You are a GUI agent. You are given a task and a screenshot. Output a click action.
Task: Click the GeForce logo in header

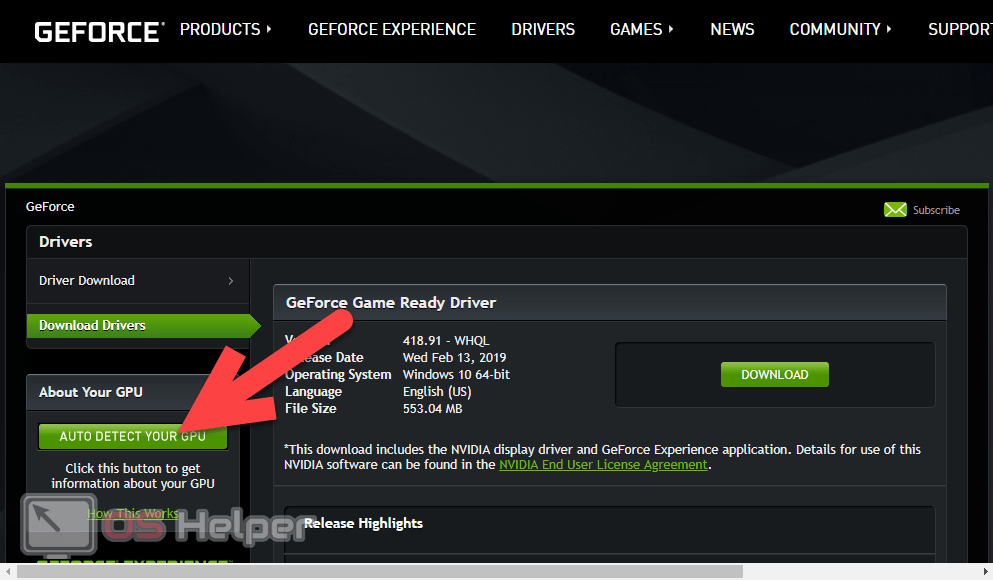click(x=98, y=31)
